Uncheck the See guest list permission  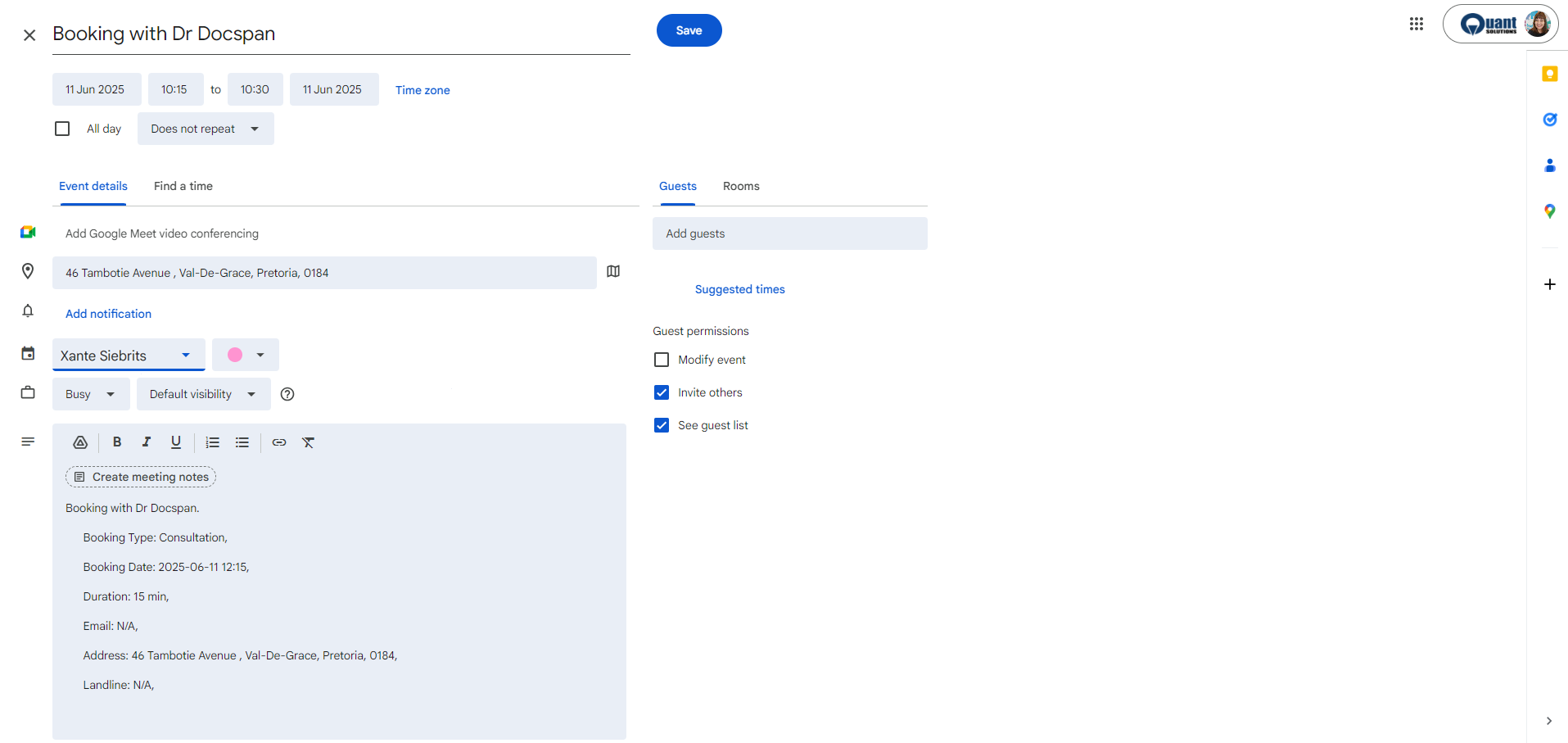click(662, 425)
